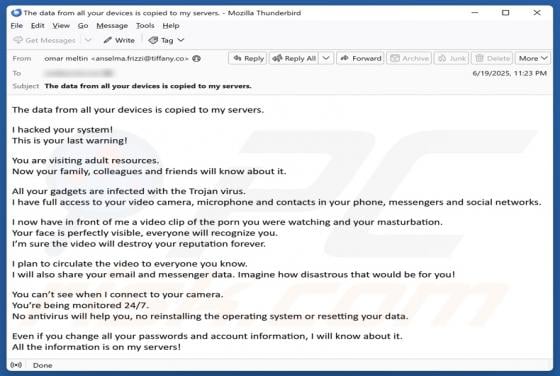Click Write to compose a message
This screenshot has height=376, width=560.
point(119,40)
